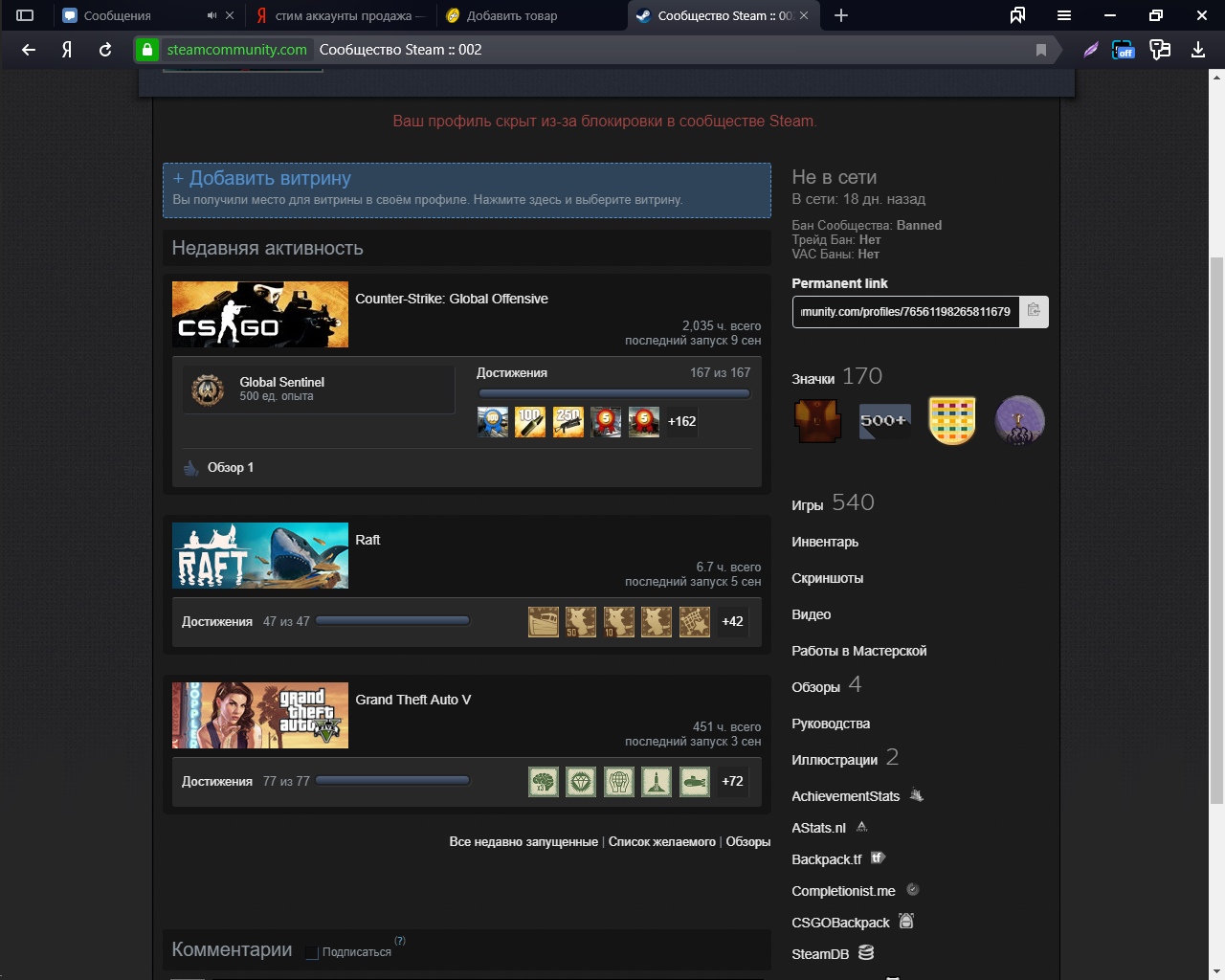
Task: Open the translate feedback extension icon
Action: pos(1160,50)
